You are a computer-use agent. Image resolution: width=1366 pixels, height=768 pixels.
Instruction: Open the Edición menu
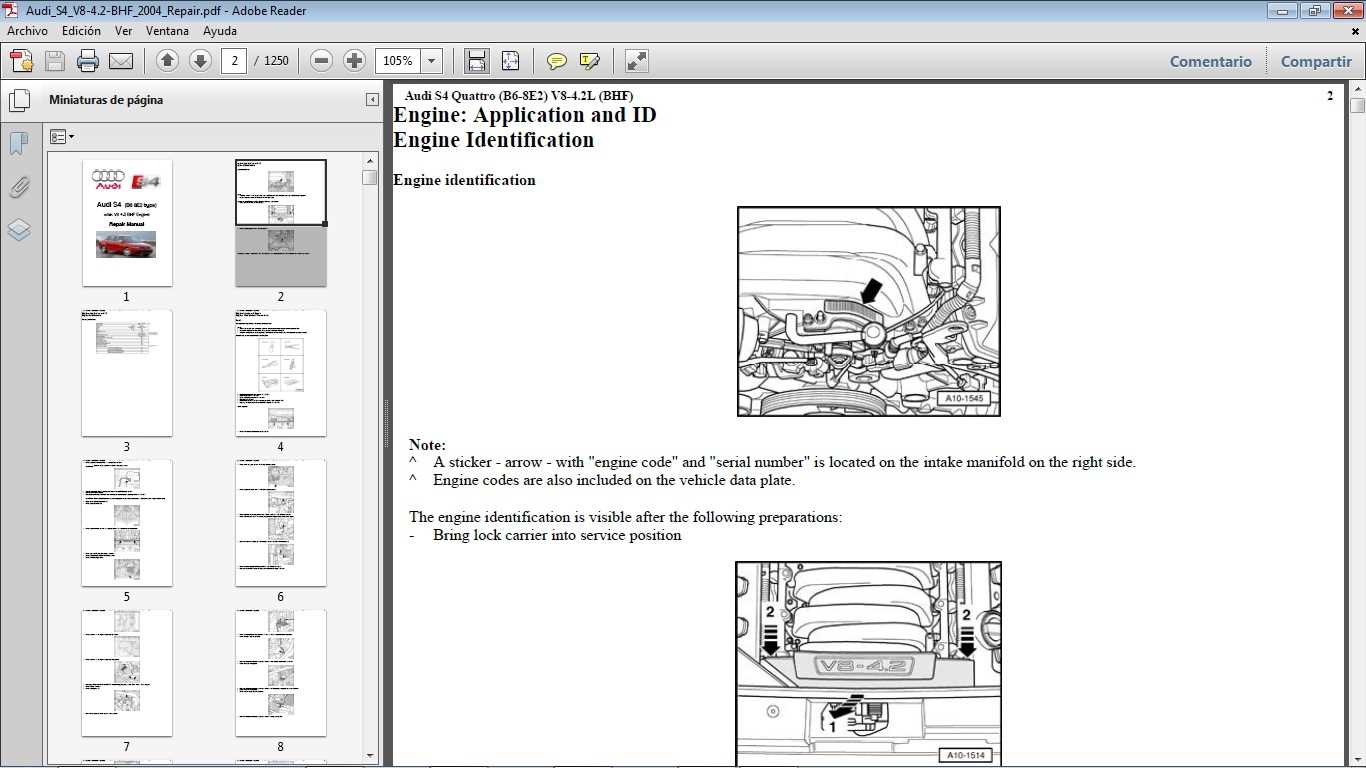click(81, 31)
